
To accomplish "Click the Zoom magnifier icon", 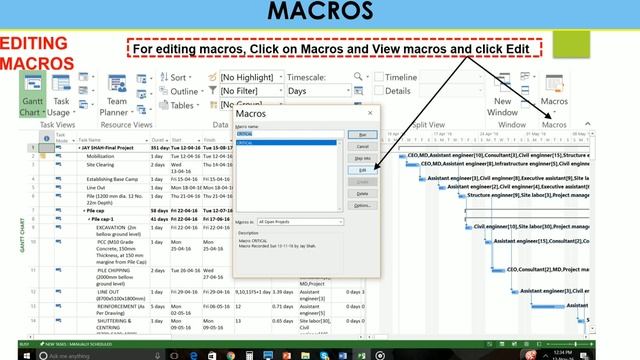I will pos(358,77).
